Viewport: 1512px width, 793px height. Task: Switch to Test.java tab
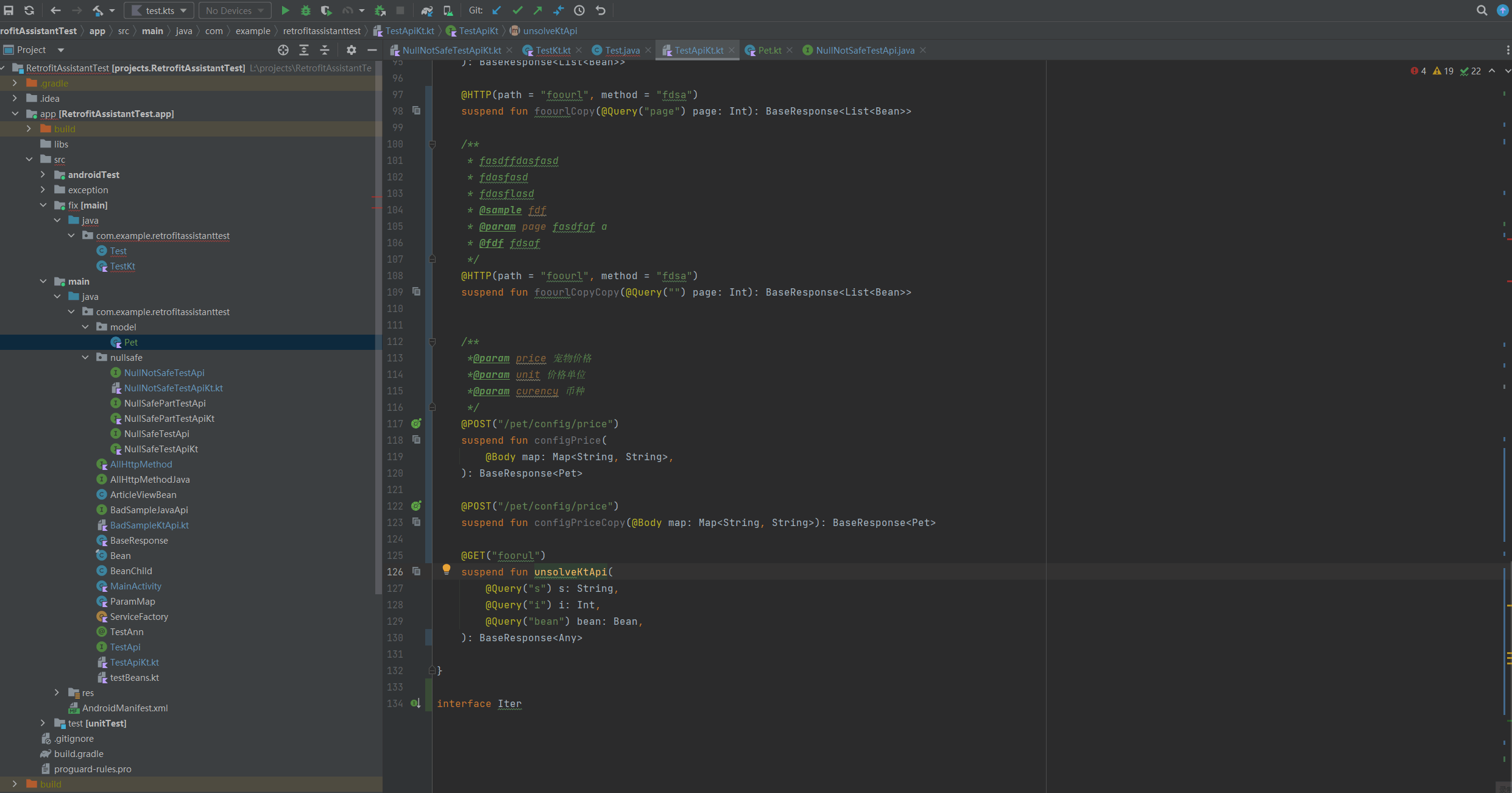[623, 50]
